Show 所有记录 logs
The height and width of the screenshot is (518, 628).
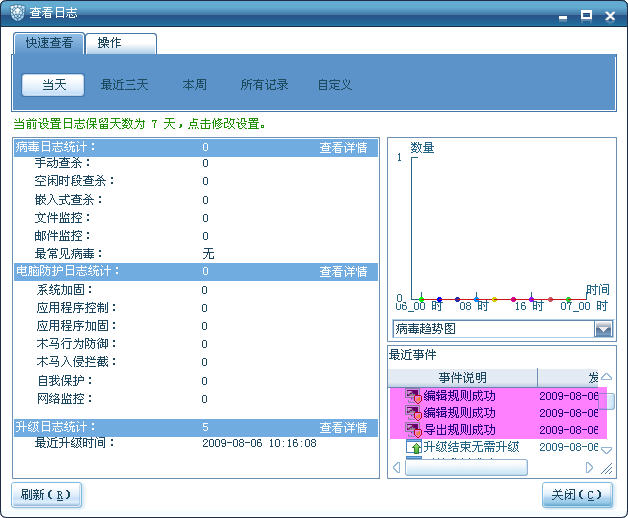(264, 85)
